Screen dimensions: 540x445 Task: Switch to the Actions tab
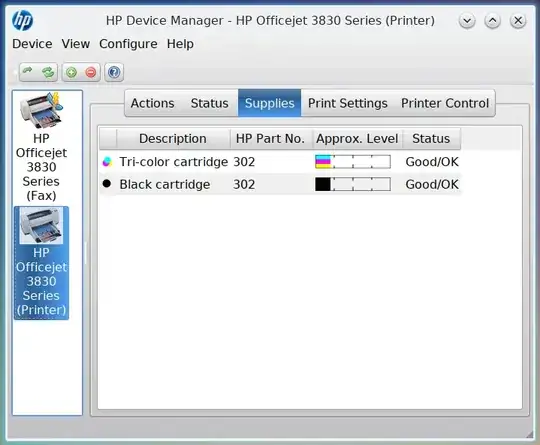coord(153,103)
